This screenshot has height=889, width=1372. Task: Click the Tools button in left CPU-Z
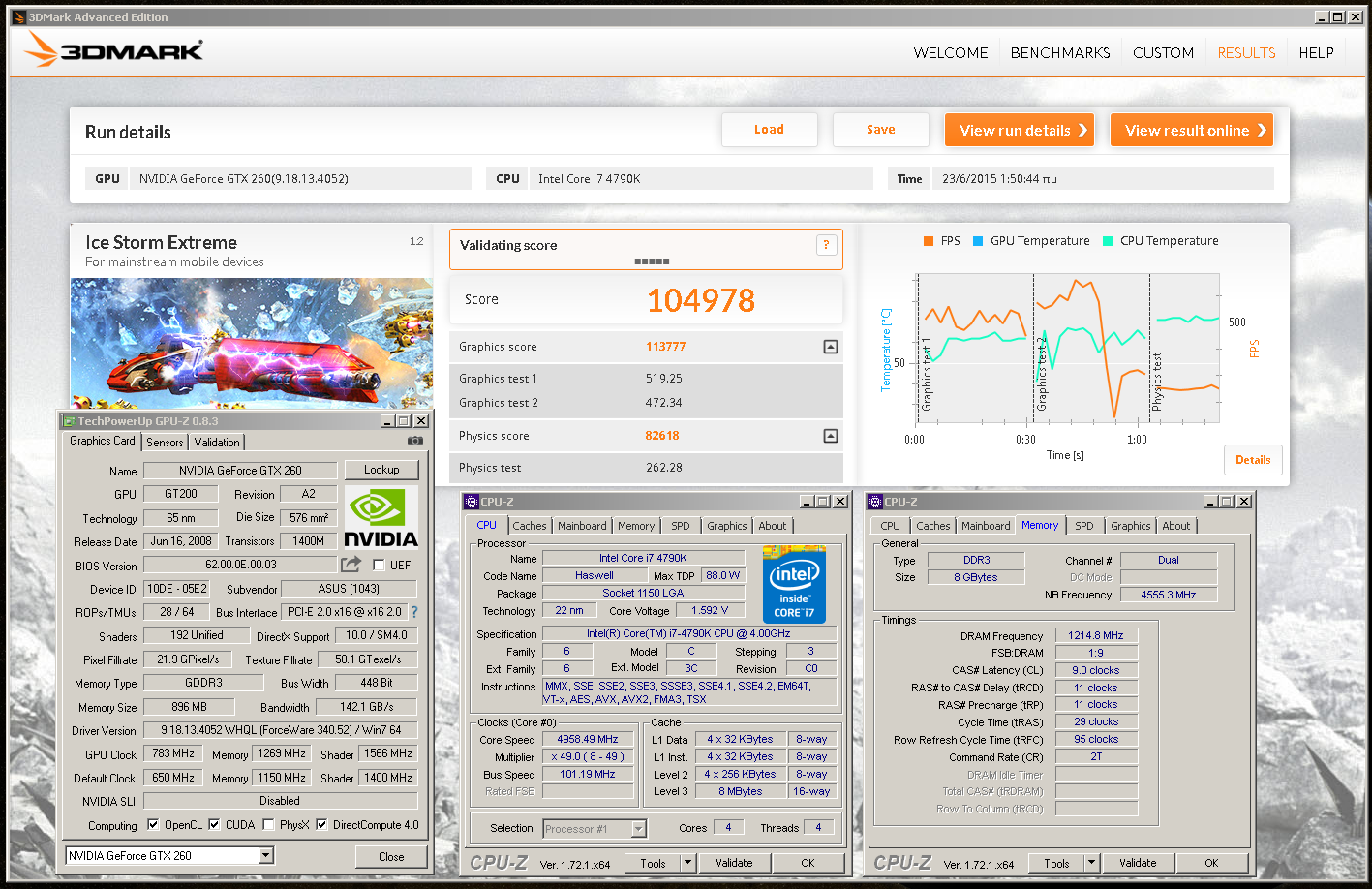[654, 863]
